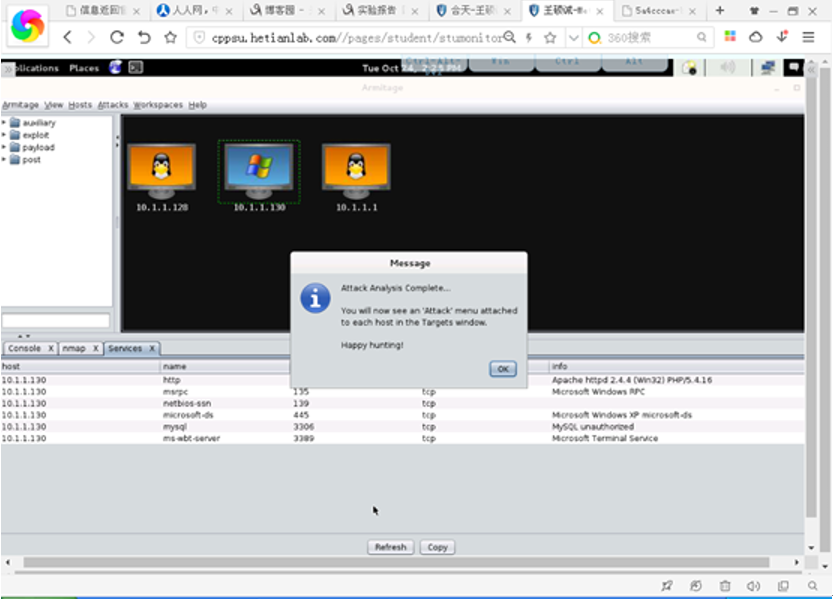Select the microsoft-ds service row
The width and height of the screenshot is (833, 599).
[402, 415]
